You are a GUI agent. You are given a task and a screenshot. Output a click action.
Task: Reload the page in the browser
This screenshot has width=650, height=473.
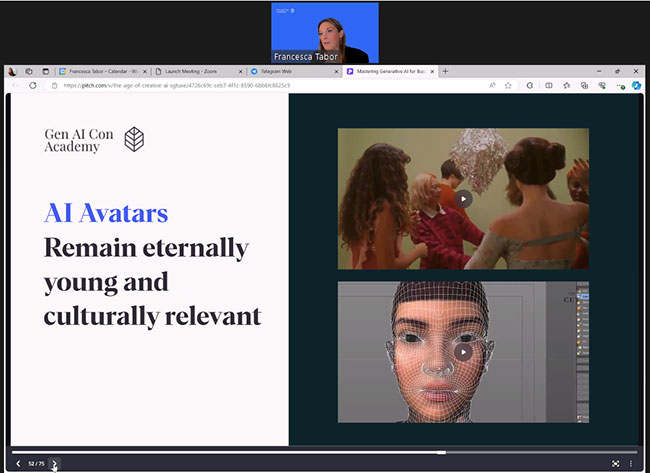(x=33, y=85)
